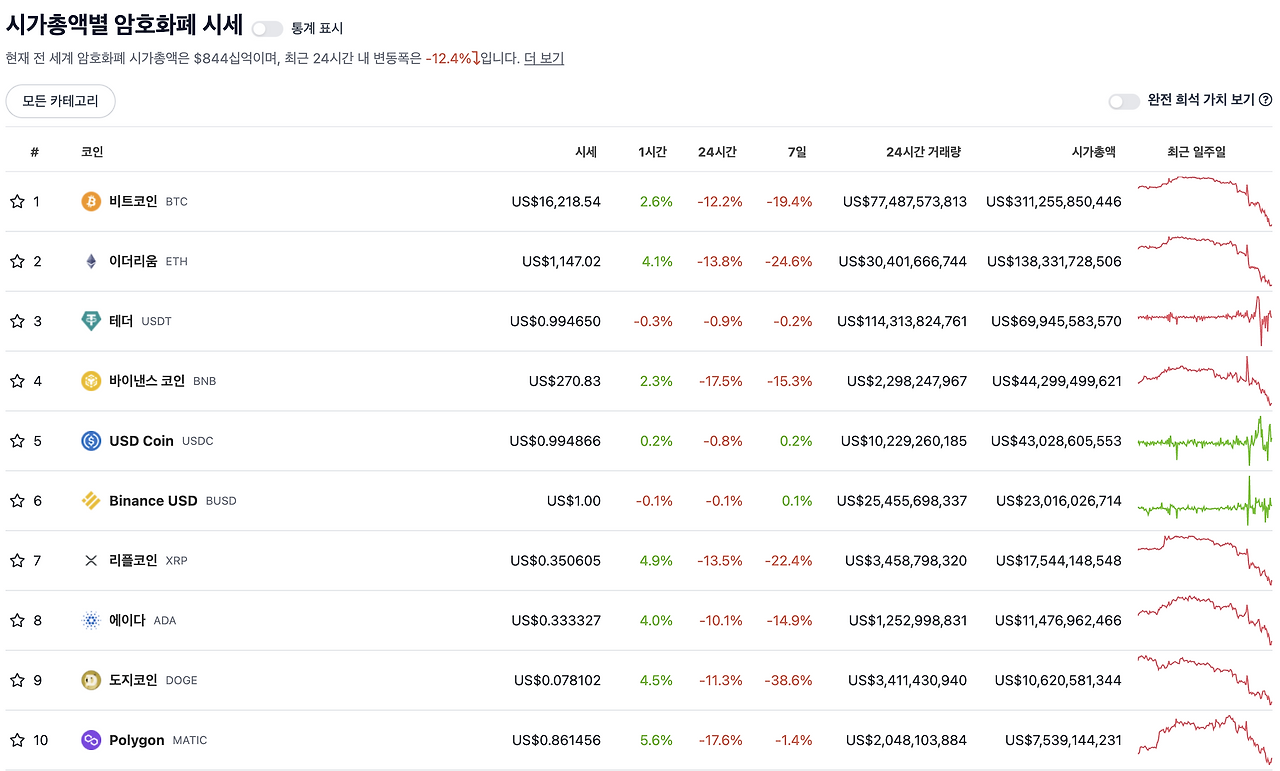View Tether's weekly sparkline chart

tap(1204, 320)
